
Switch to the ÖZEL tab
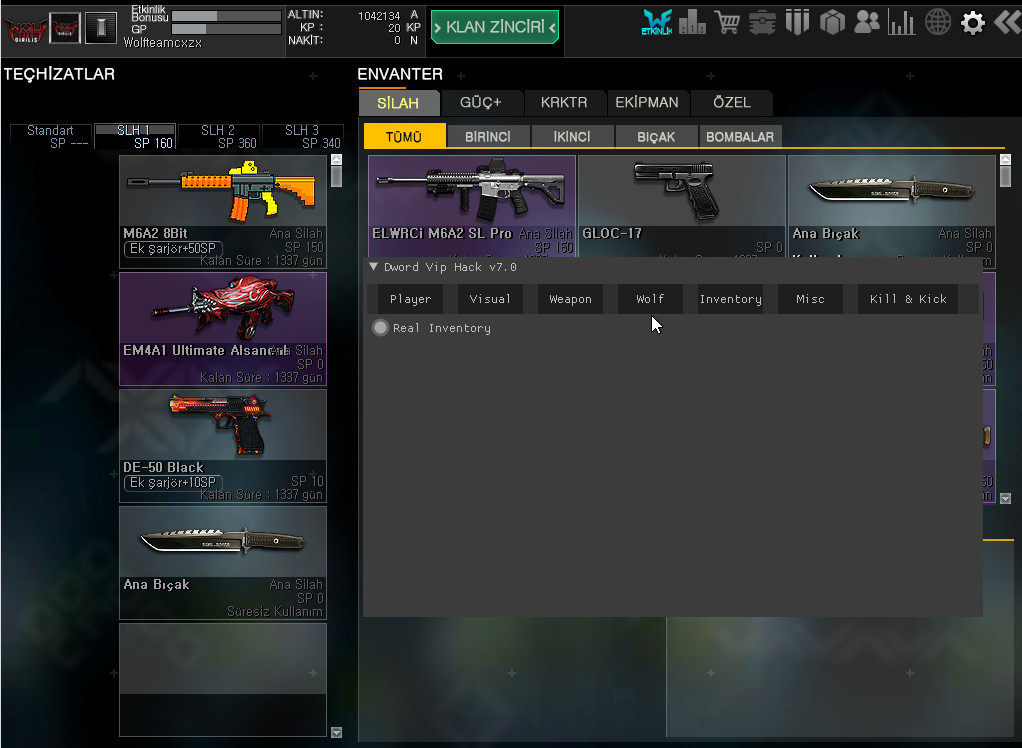(732, 103)
